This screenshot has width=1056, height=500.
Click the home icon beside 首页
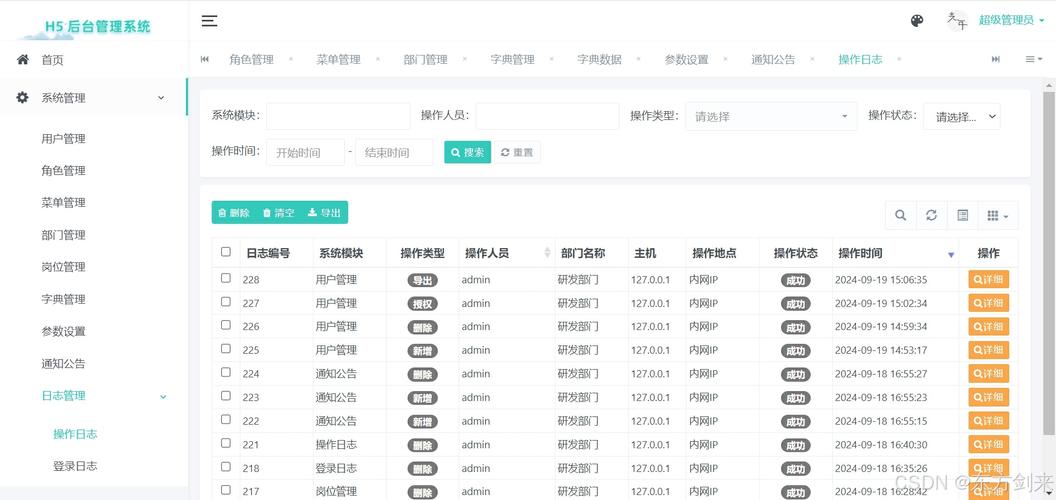coord(23,59)
